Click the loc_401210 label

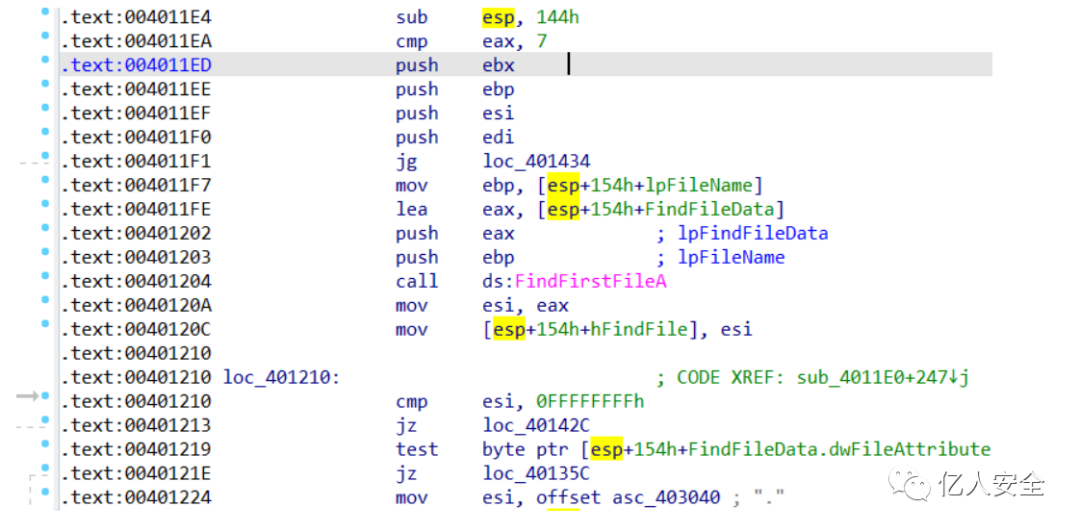tap(282, 378)
